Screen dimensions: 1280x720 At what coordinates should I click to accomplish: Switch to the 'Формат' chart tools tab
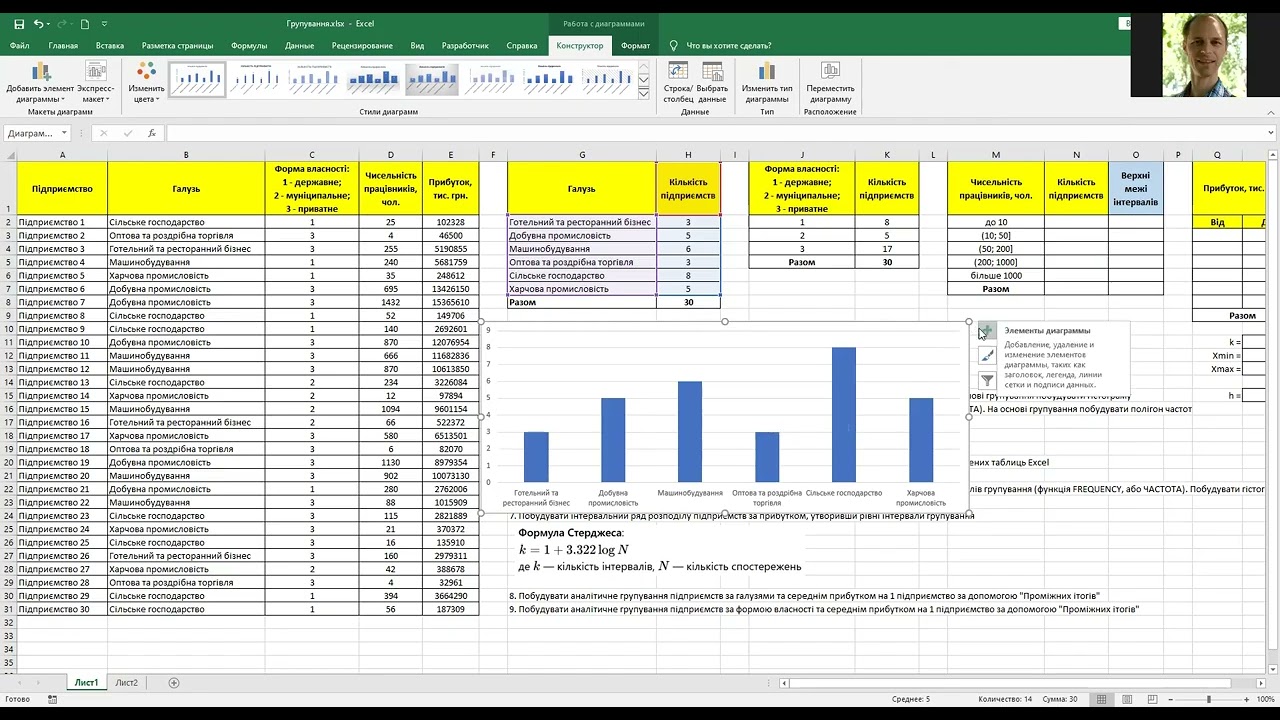coord(635,45)
